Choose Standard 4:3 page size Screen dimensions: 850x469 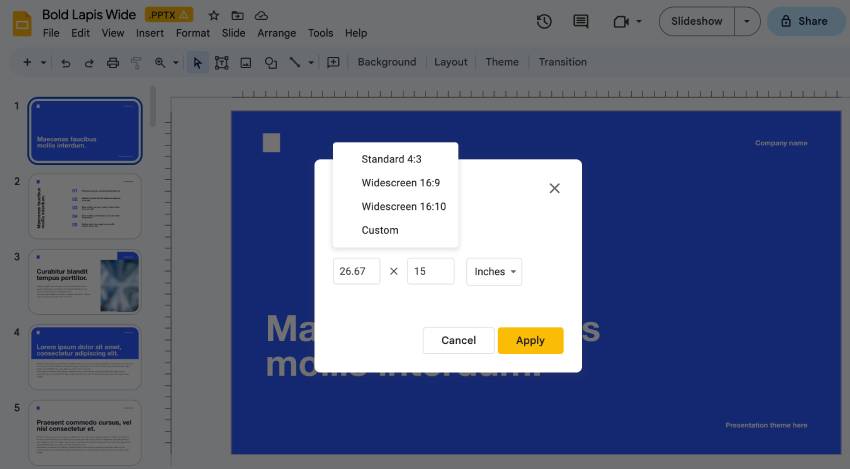[395, 159]
